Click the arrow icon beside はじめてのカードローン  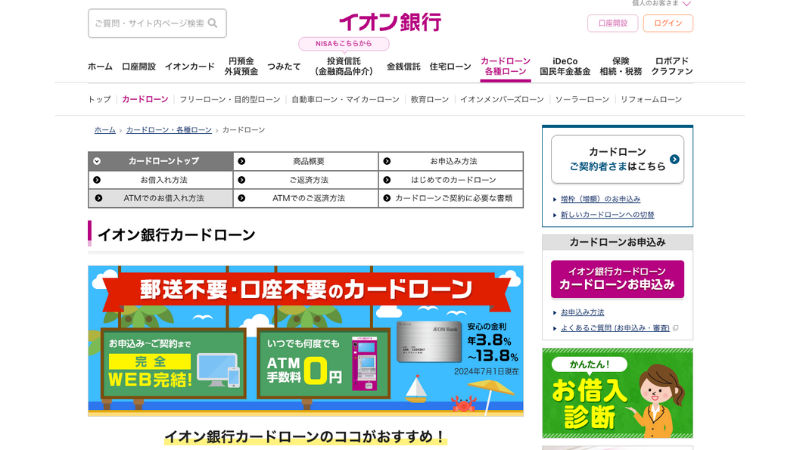click(x=387, y=180)
